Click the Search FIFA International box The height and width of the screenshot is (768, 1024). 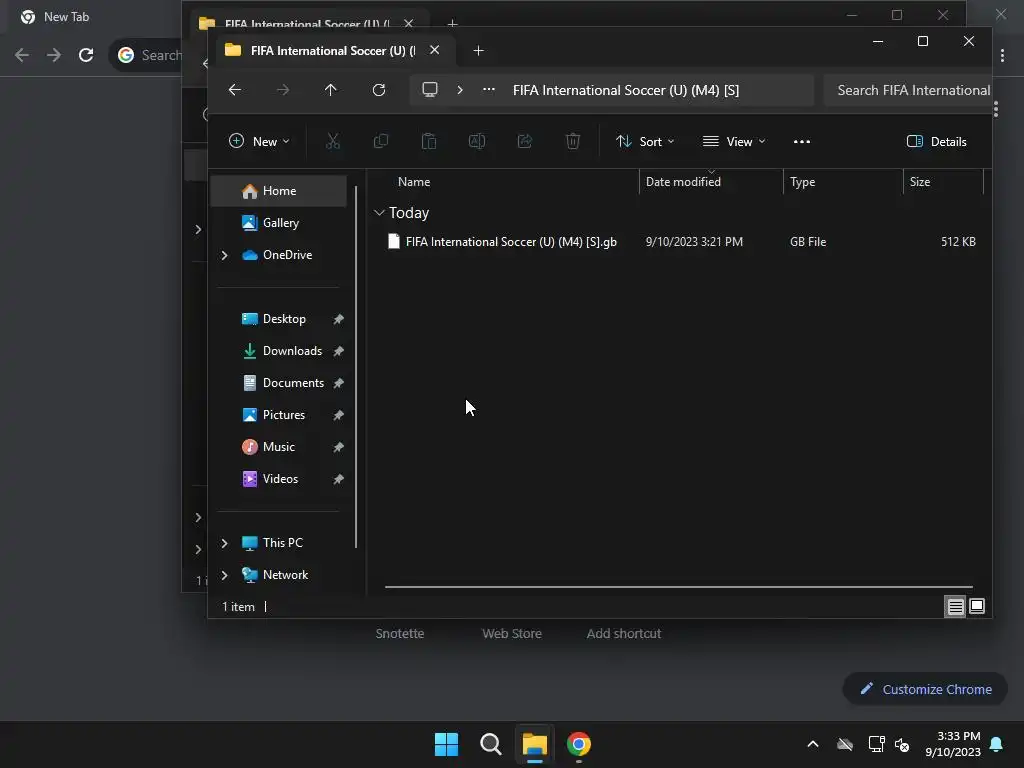point(908,90)
